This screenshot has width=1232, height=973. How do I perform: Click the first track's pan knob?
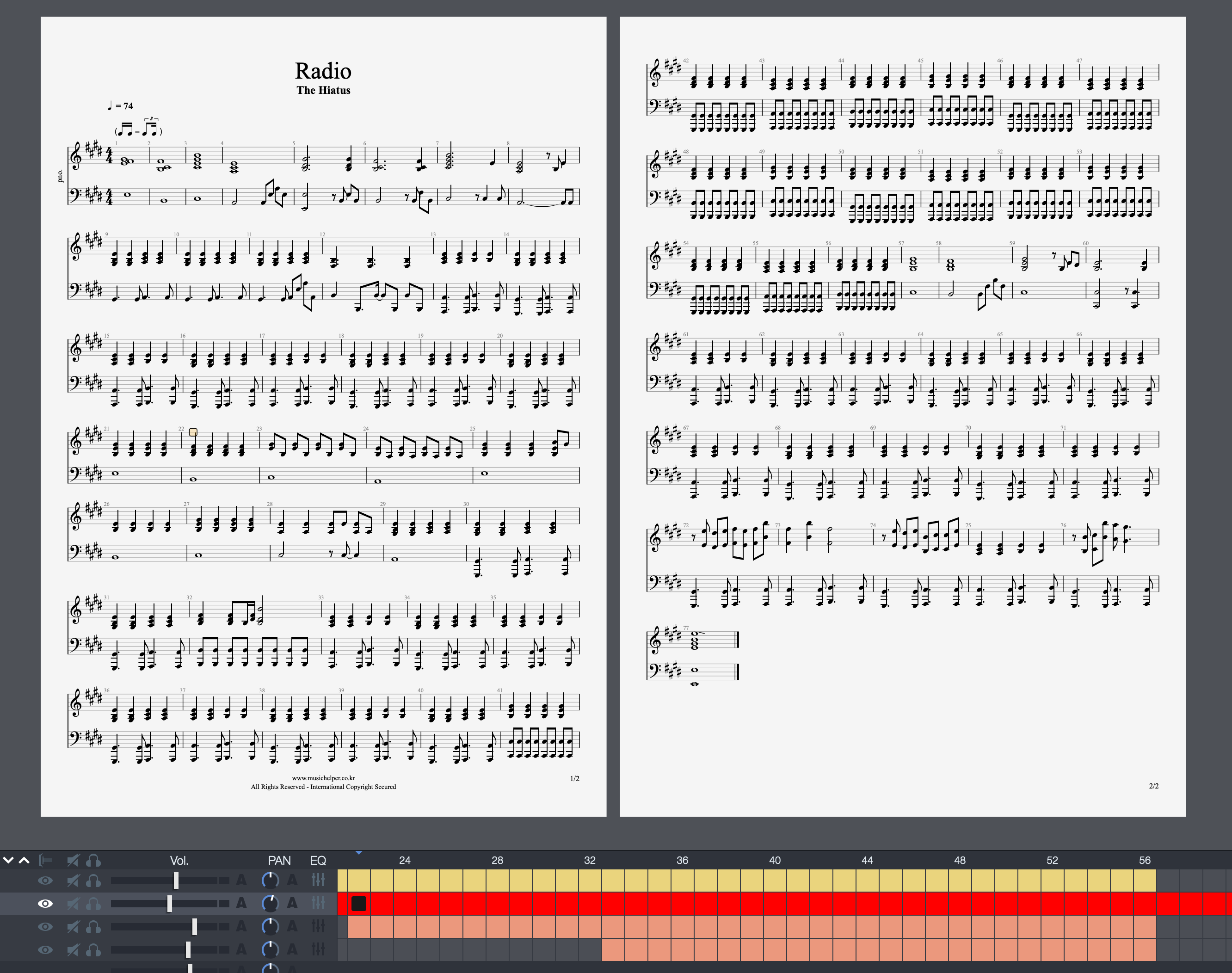[270, 881]
